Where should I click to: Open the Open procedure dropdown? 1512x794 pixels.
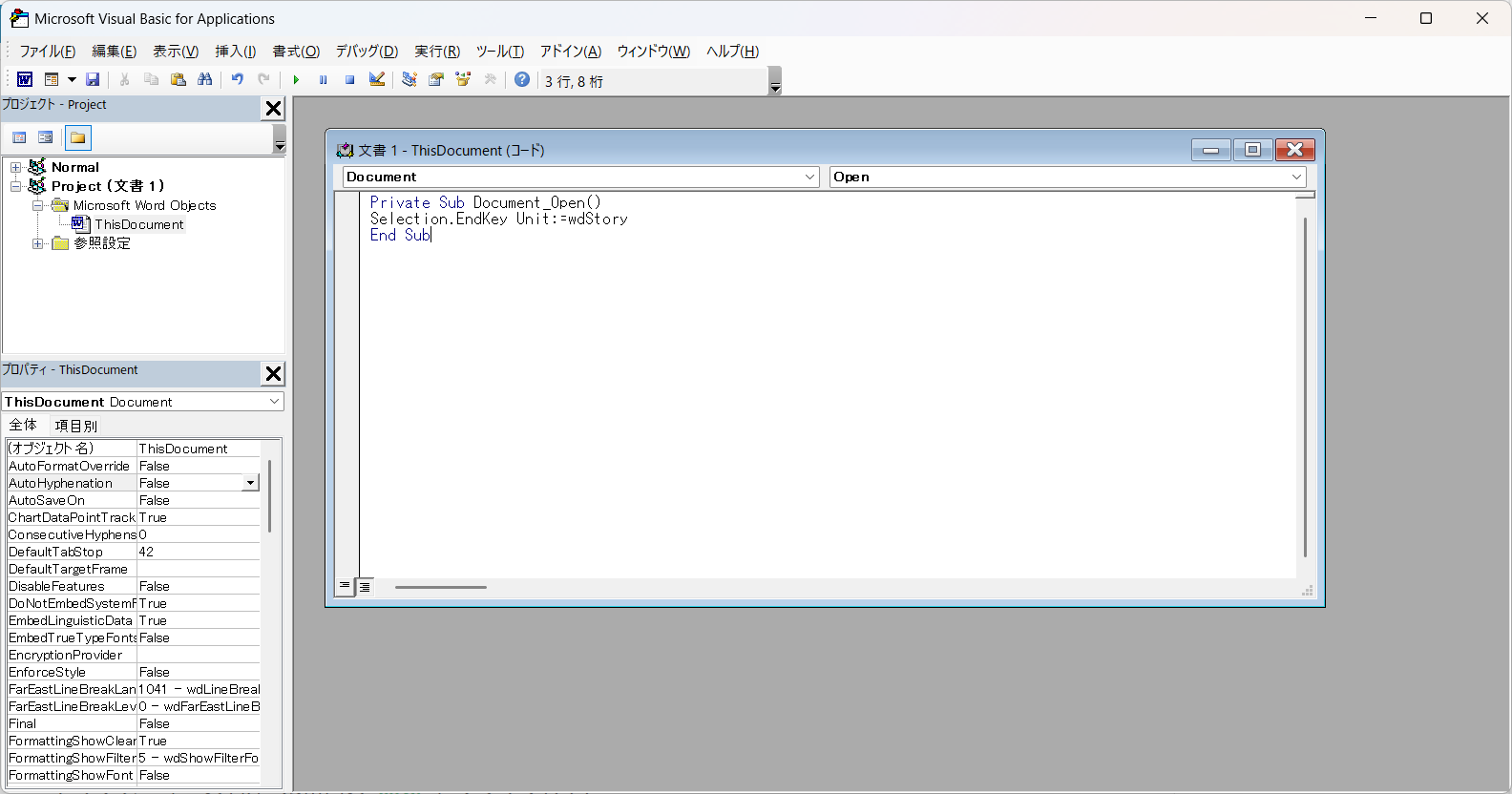[x=1296, y=178]
